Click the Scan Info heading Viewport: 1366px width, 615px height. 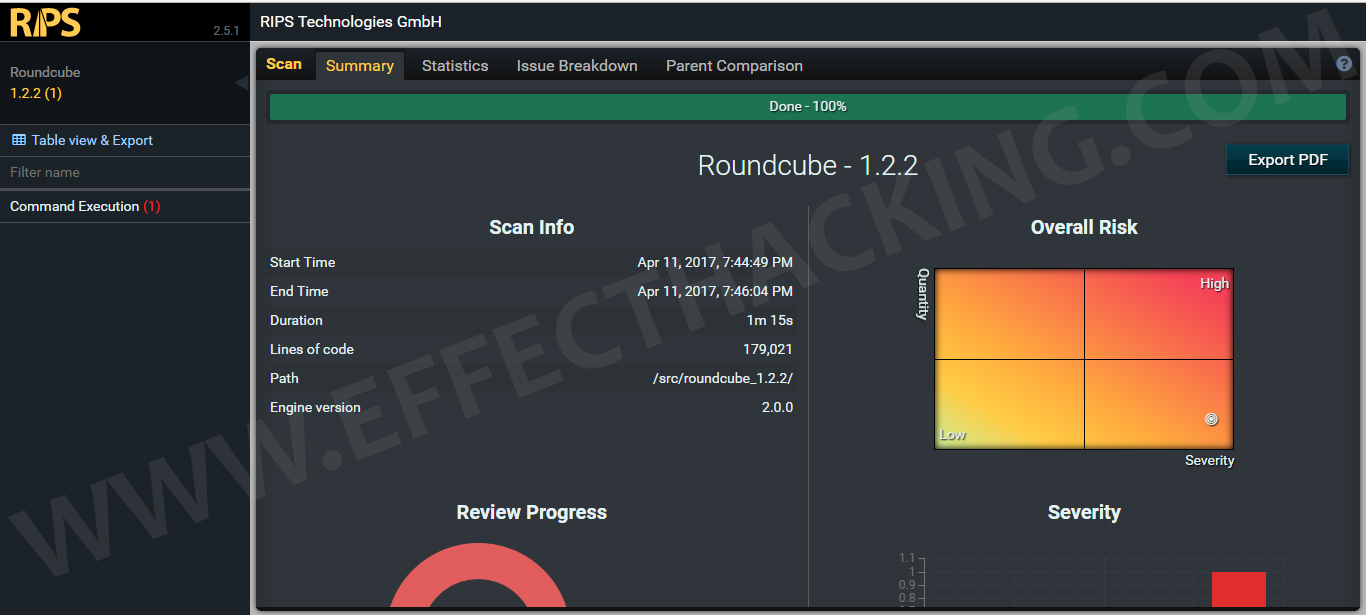532,227
